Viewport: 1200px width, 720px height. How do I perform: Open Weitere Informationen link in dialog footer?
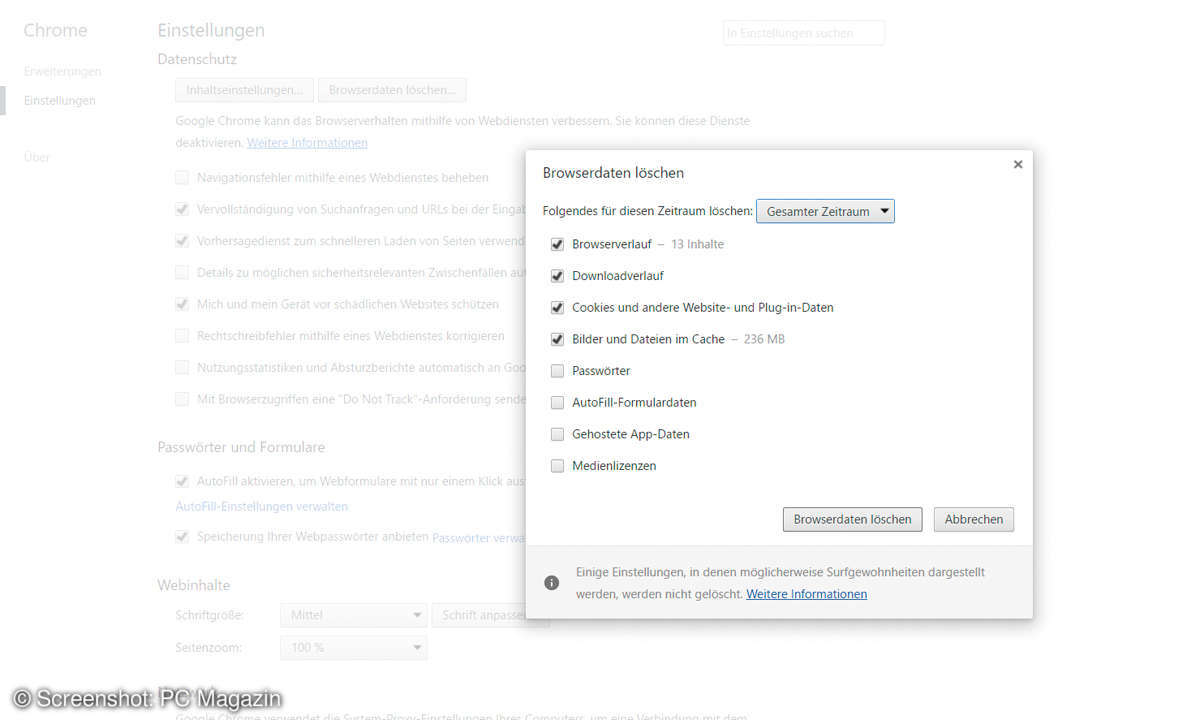[x=807, y=594]
